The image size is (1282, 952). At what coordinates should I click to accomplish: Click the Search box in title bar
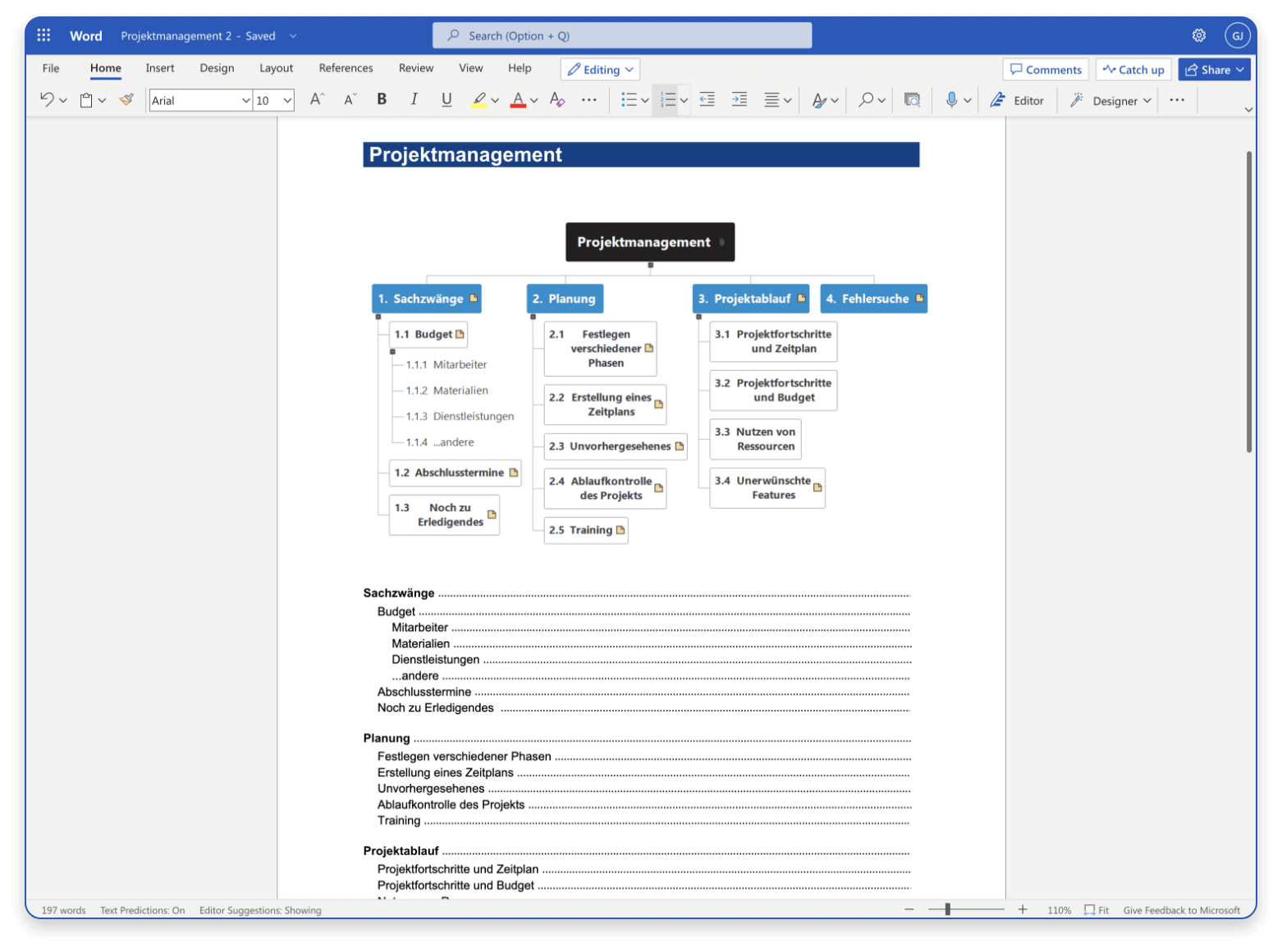tap(622, 35)
